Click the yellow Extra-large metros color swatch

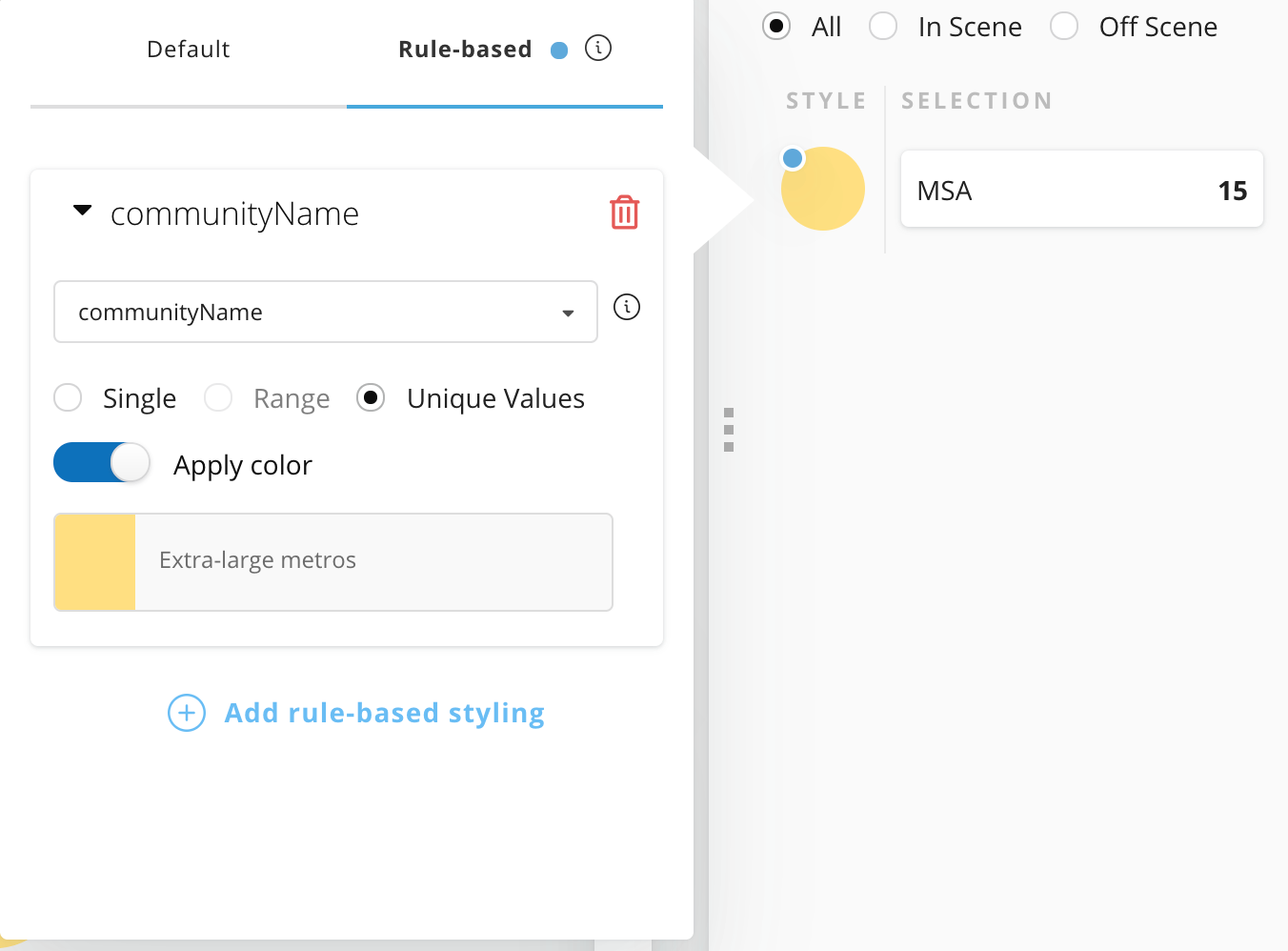[95, 562]
